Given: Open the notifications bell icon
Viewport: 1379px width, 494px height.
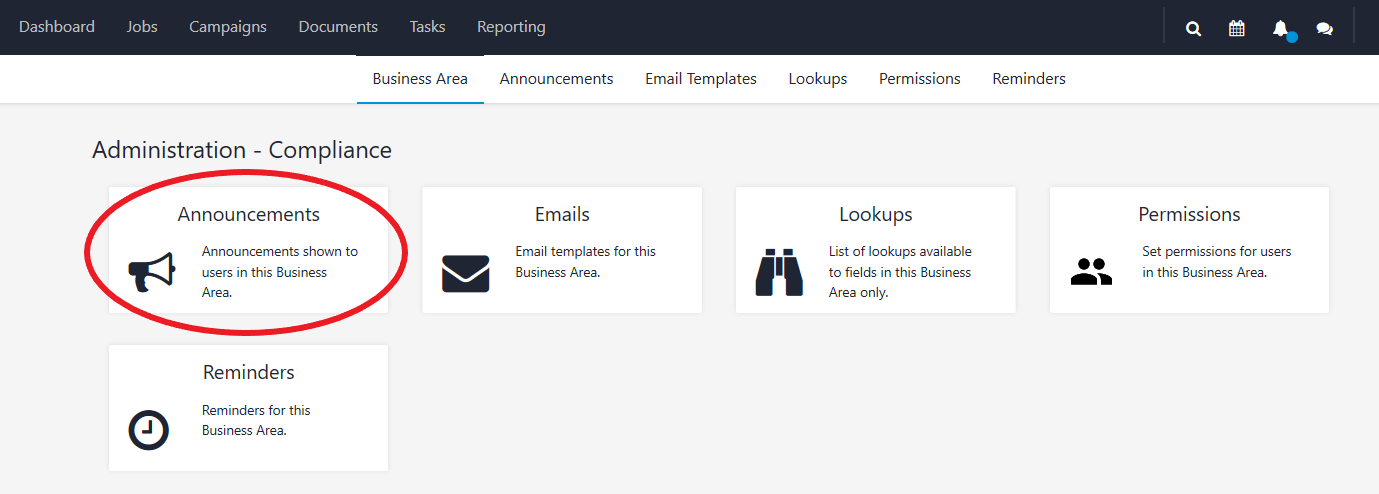Looking at the screenshot, I should (x=1281, y=28).
